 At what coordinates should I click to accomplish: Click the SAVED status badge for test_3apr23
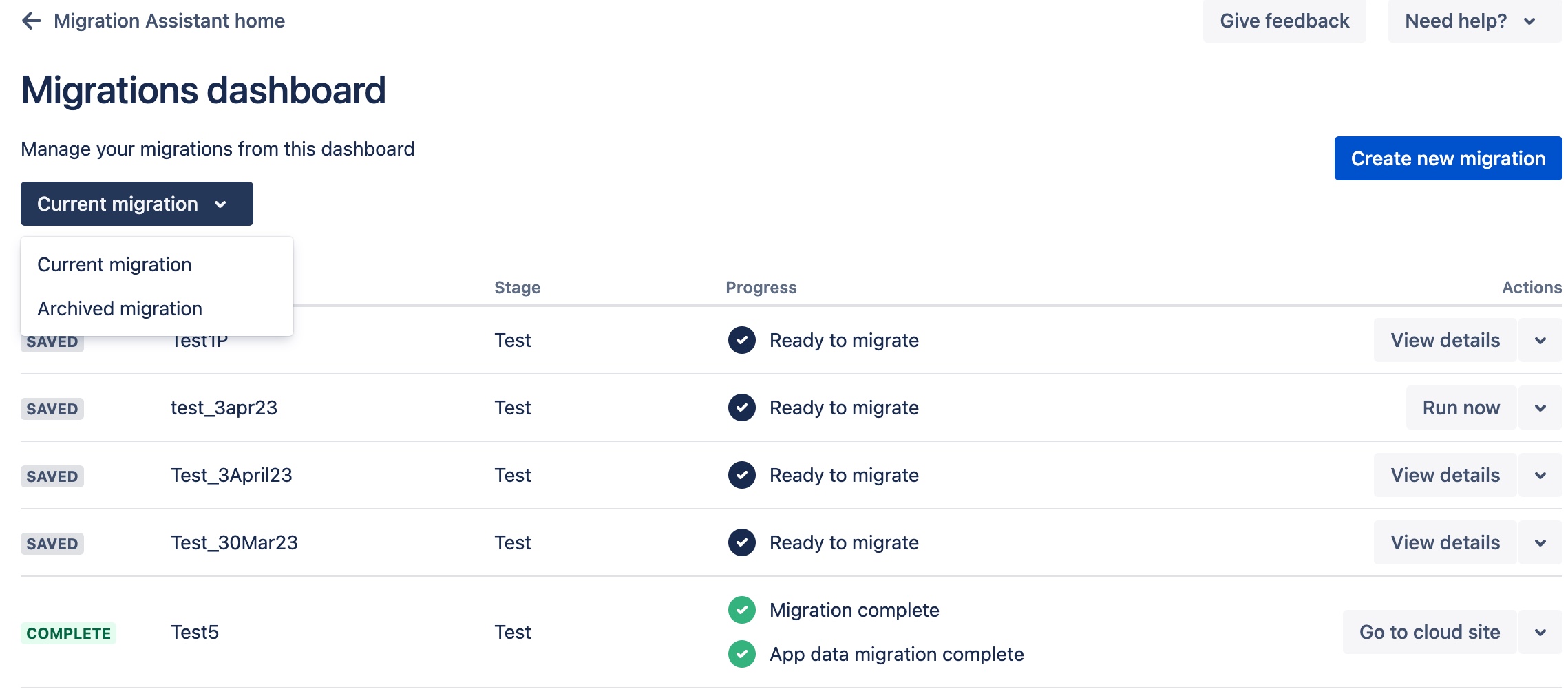tap(52, 409)
